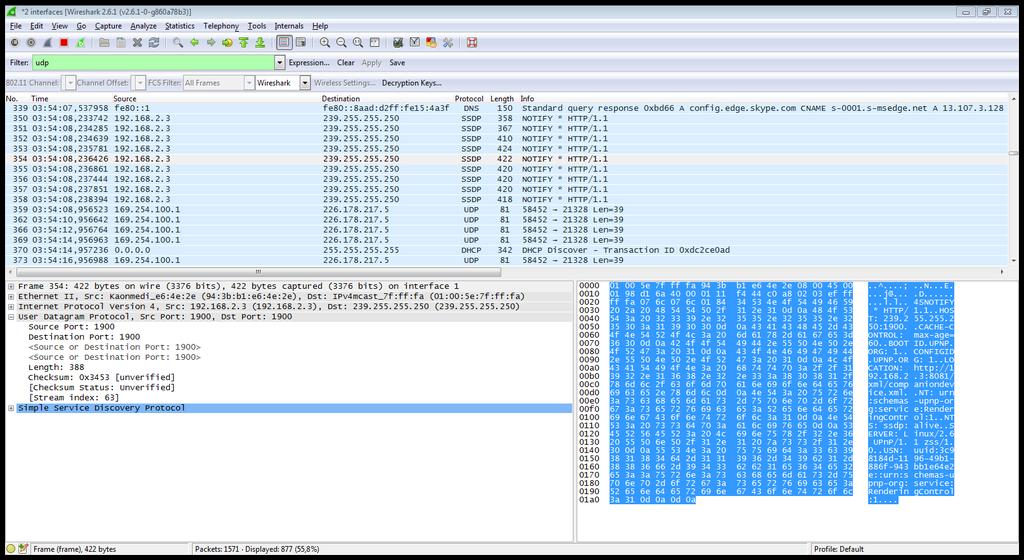
Task: Select packet 359 UDP row
Action: [x=506, y=210]
